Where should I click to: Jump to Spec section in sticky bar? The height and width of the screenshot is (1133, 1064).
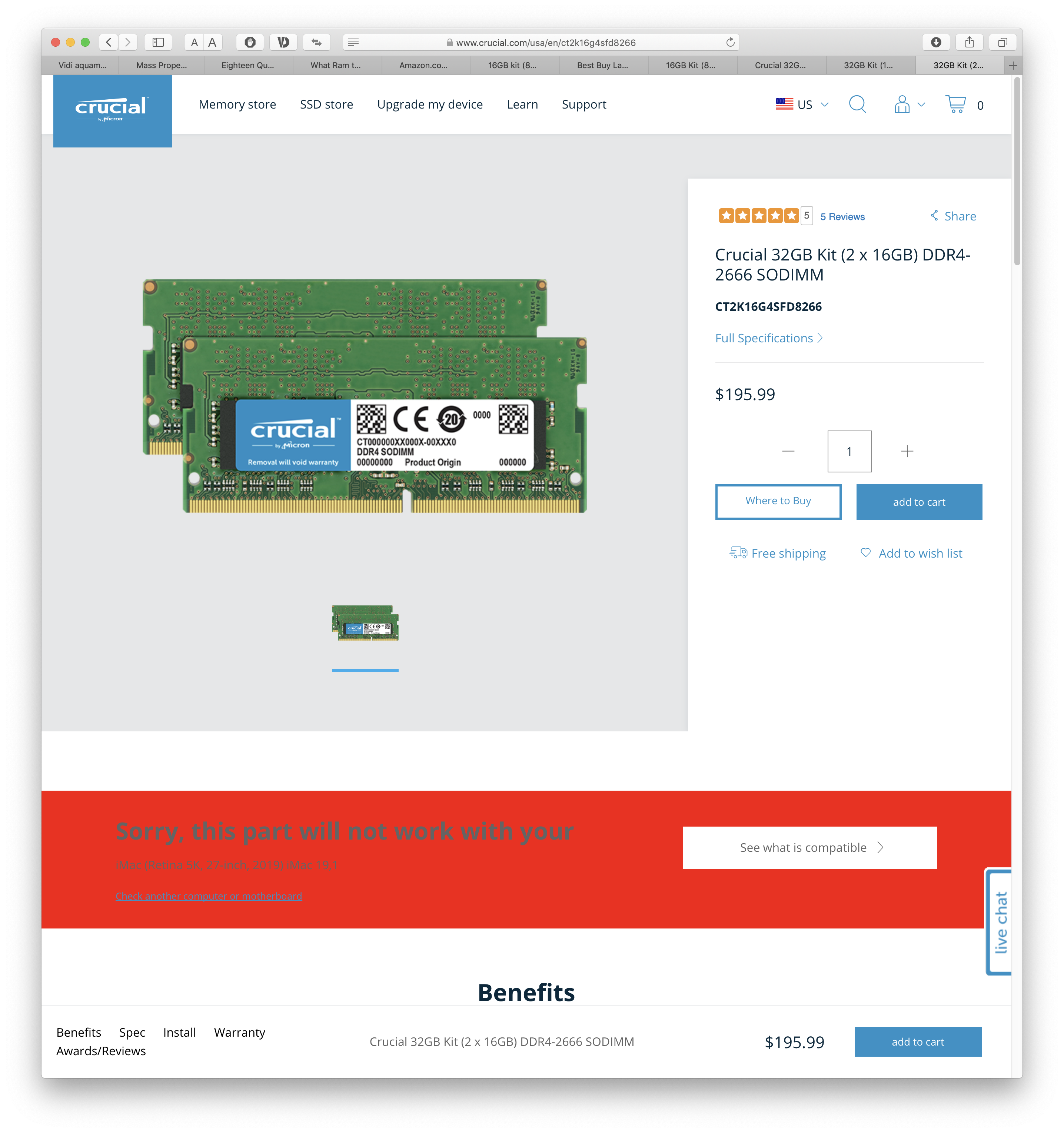132,1032
